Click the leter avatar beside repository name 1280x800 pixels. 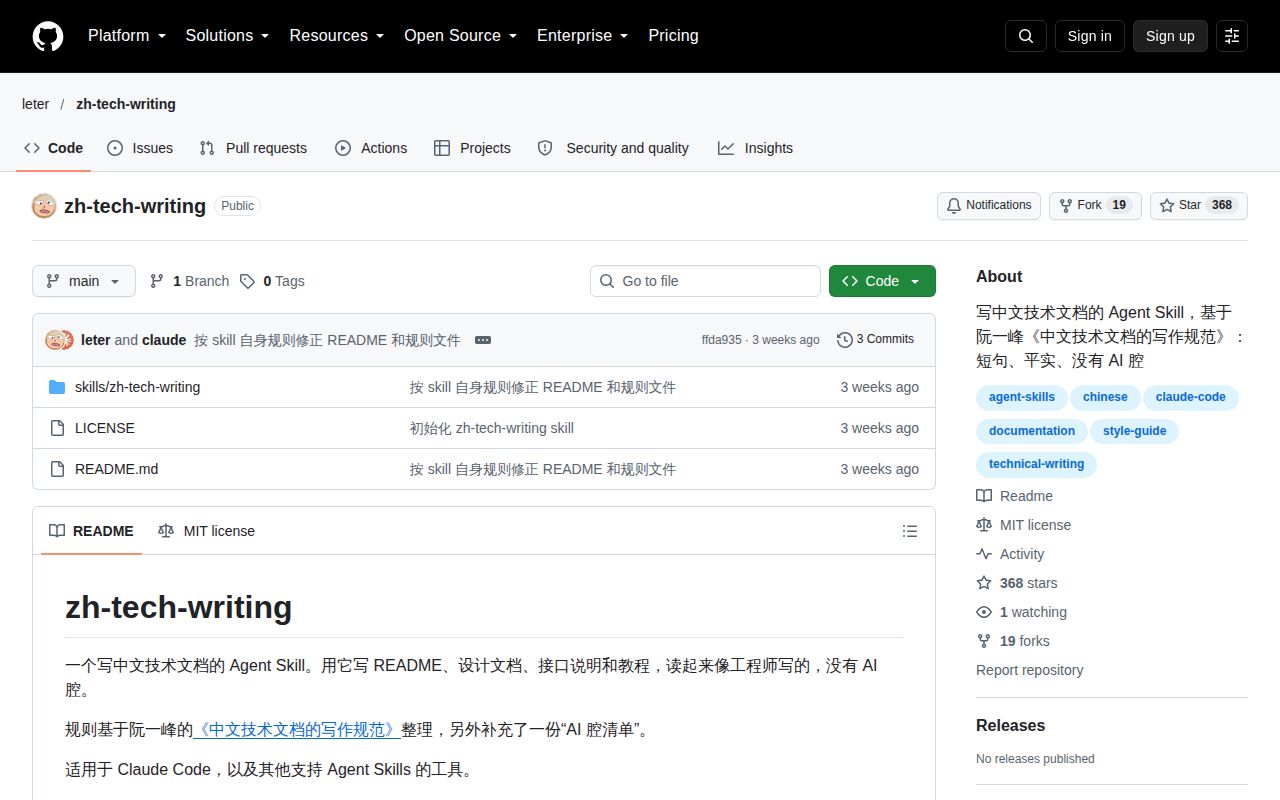44,206
